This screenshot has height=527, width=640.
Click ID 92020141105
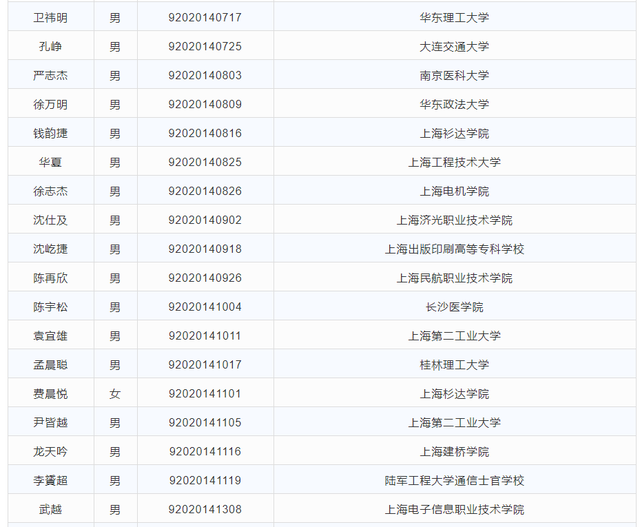tap(205, 422)
